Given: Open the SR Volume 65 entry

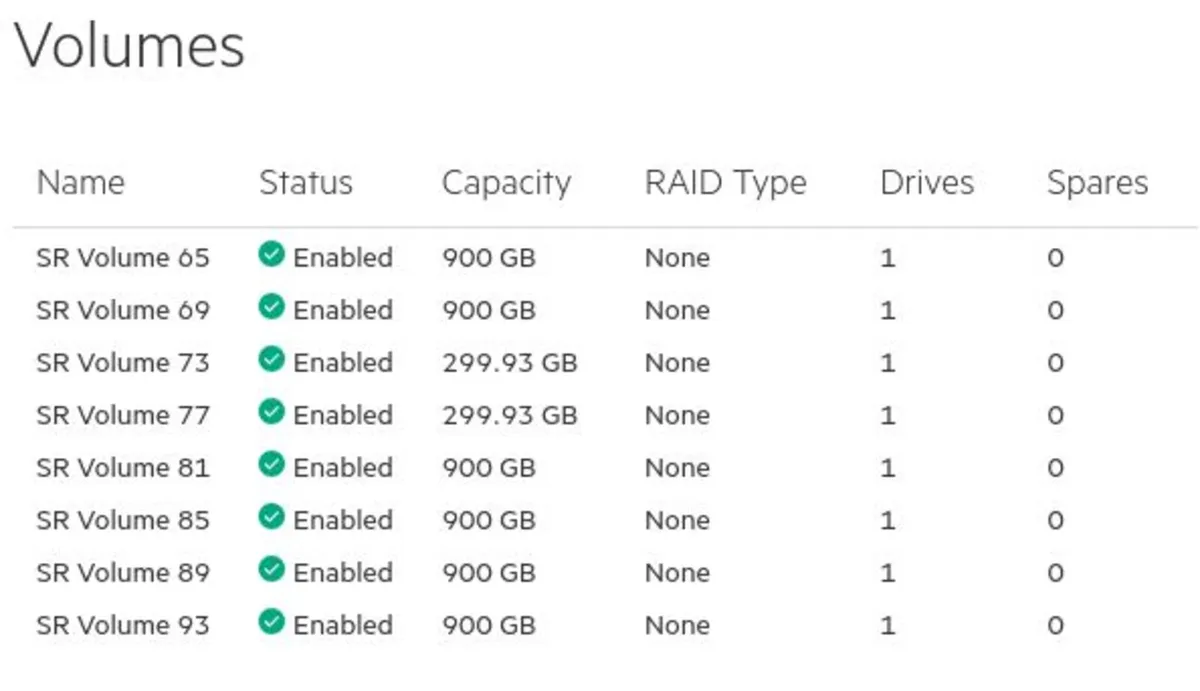Looking at the screenshot, I should pos(122,257).
